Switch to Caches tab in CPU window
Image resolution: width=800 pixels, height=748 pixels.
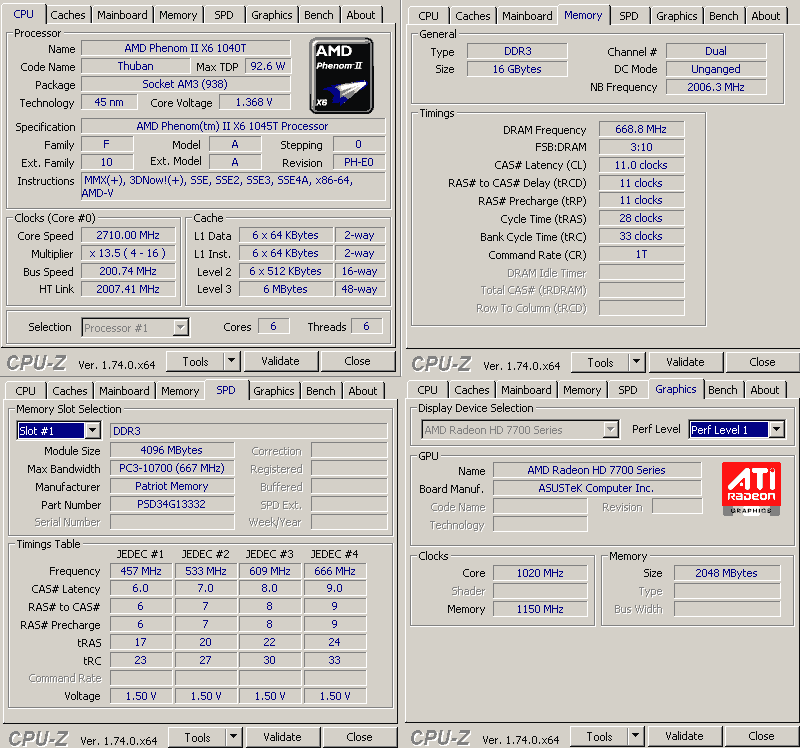67,15
